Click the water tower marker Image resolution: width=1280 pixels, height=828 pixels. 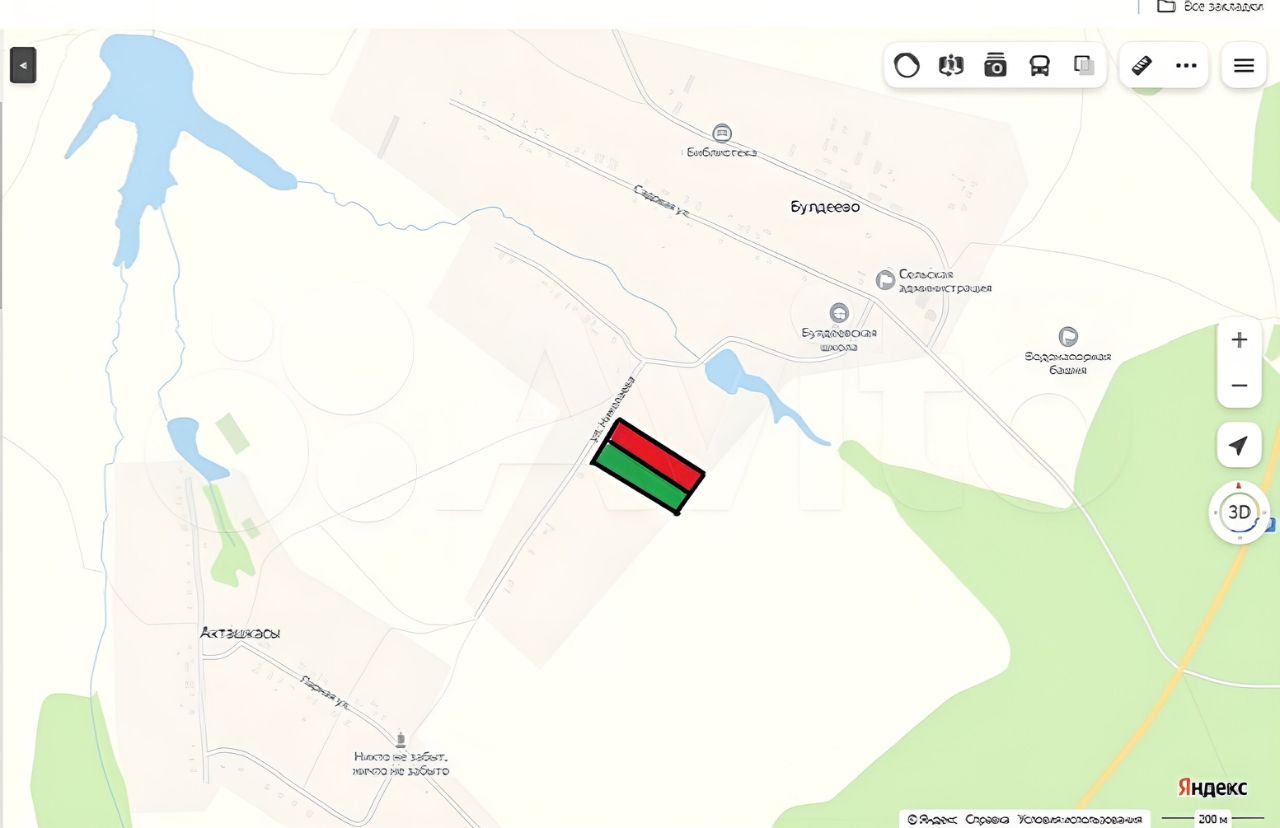coord(1068,337)
